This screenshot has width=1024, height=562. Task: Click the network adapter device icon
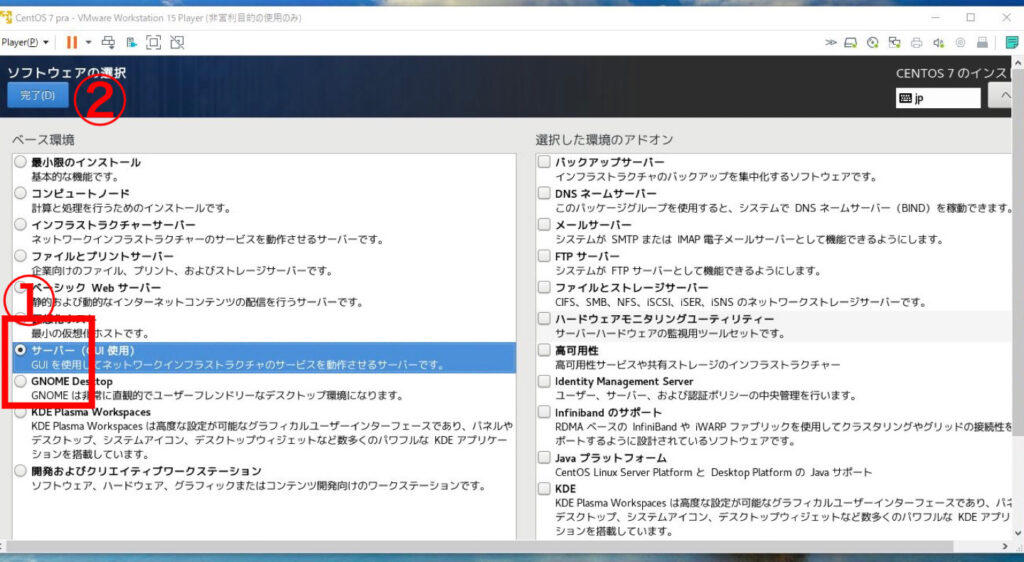pos(895,42)
